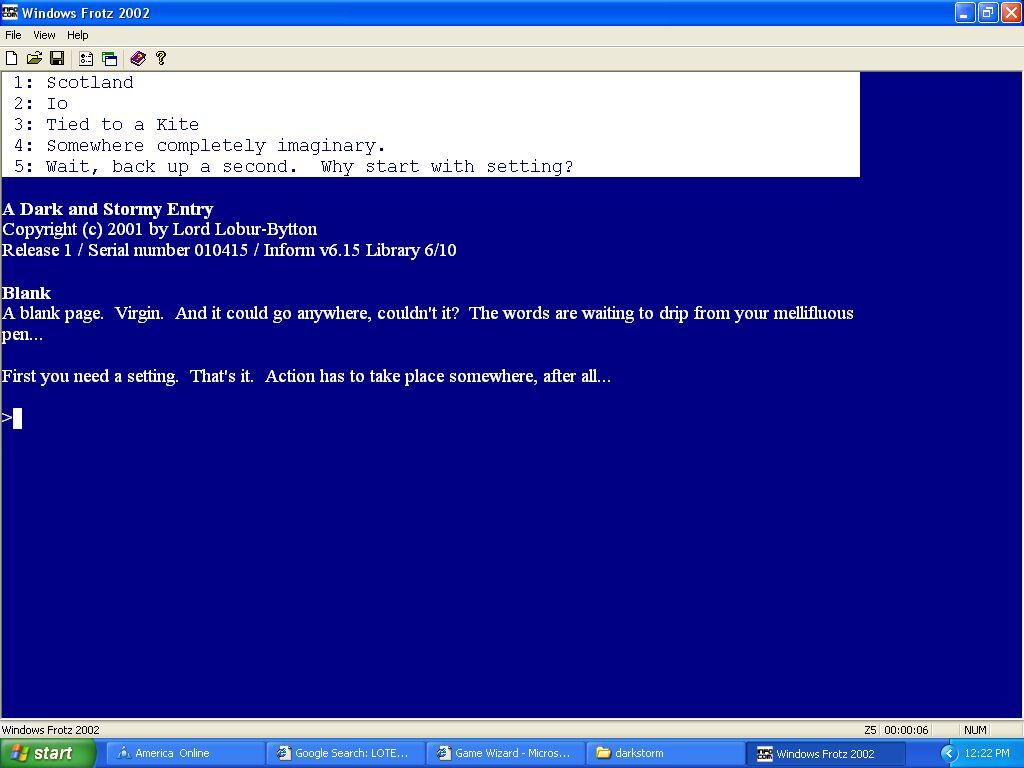
Task: Click the Frotz icon in title bar
Action: [x=10, y=13]
